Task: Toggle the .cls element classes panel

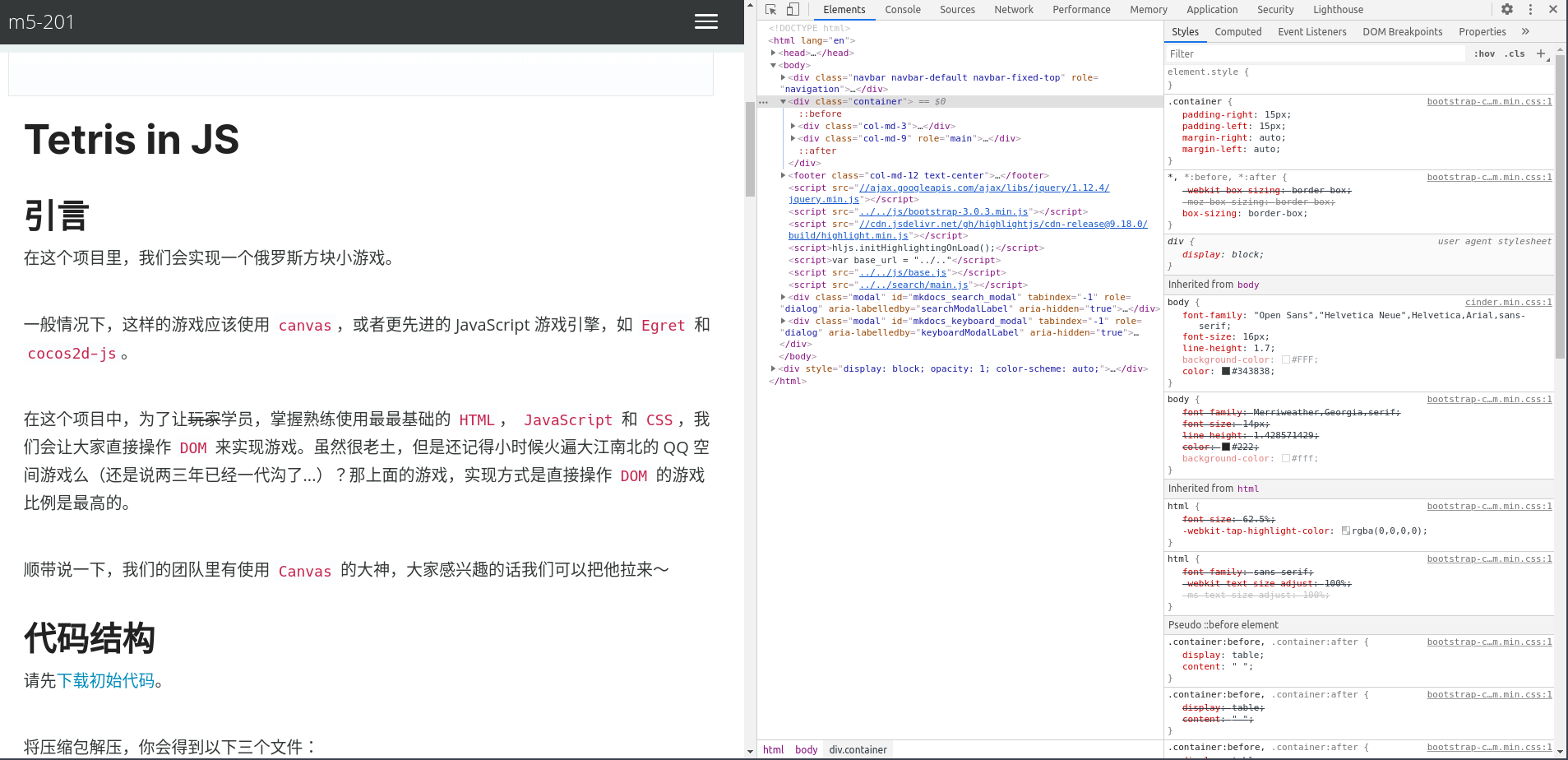Action: (1515, 54)
